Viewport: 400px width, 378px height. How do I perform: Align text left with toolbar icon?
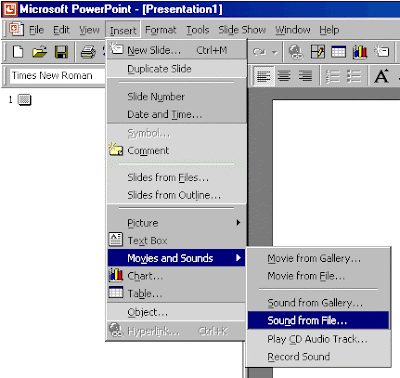[263, 76]
